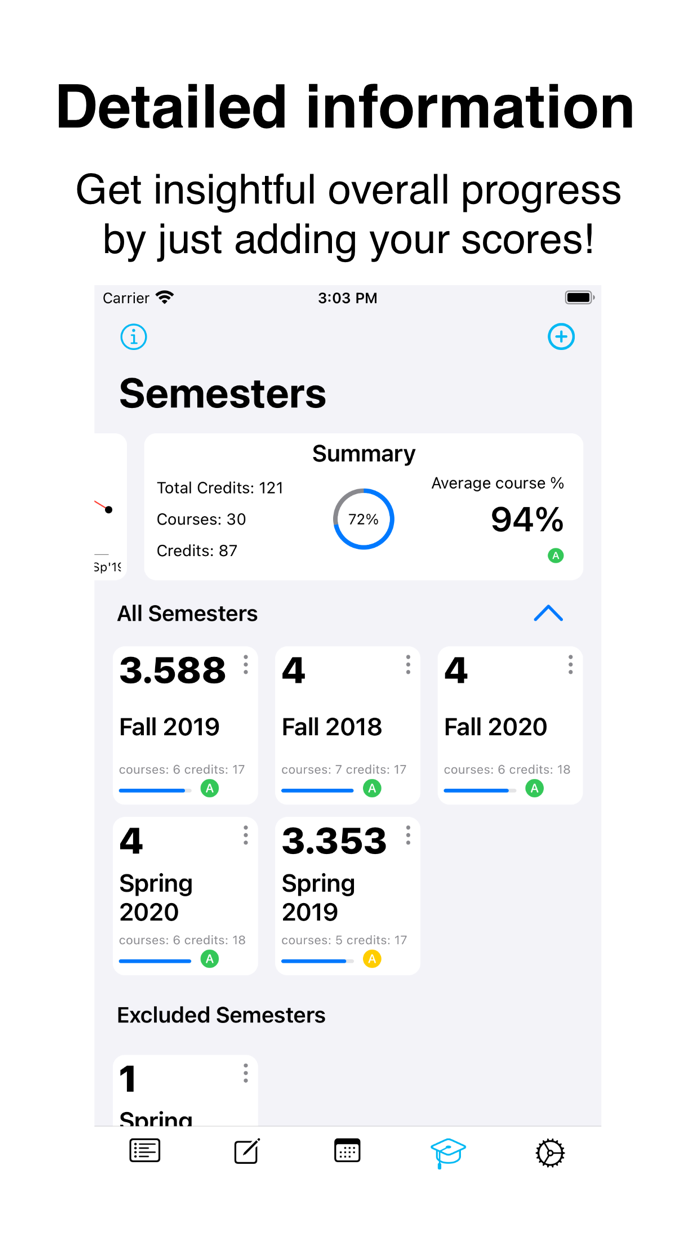The height and width of the screenshot is (1244, 700).
Task: Tap the three-dot icon on Fall 2020 card
Action: (570, 664)
